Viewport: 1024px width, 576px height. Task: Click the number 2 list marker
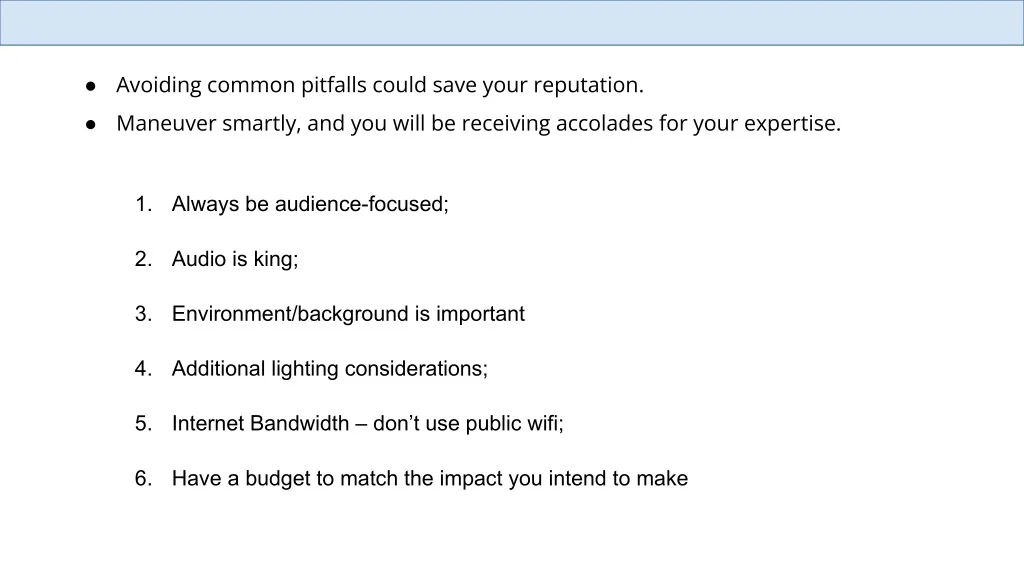tap(142, 259)
